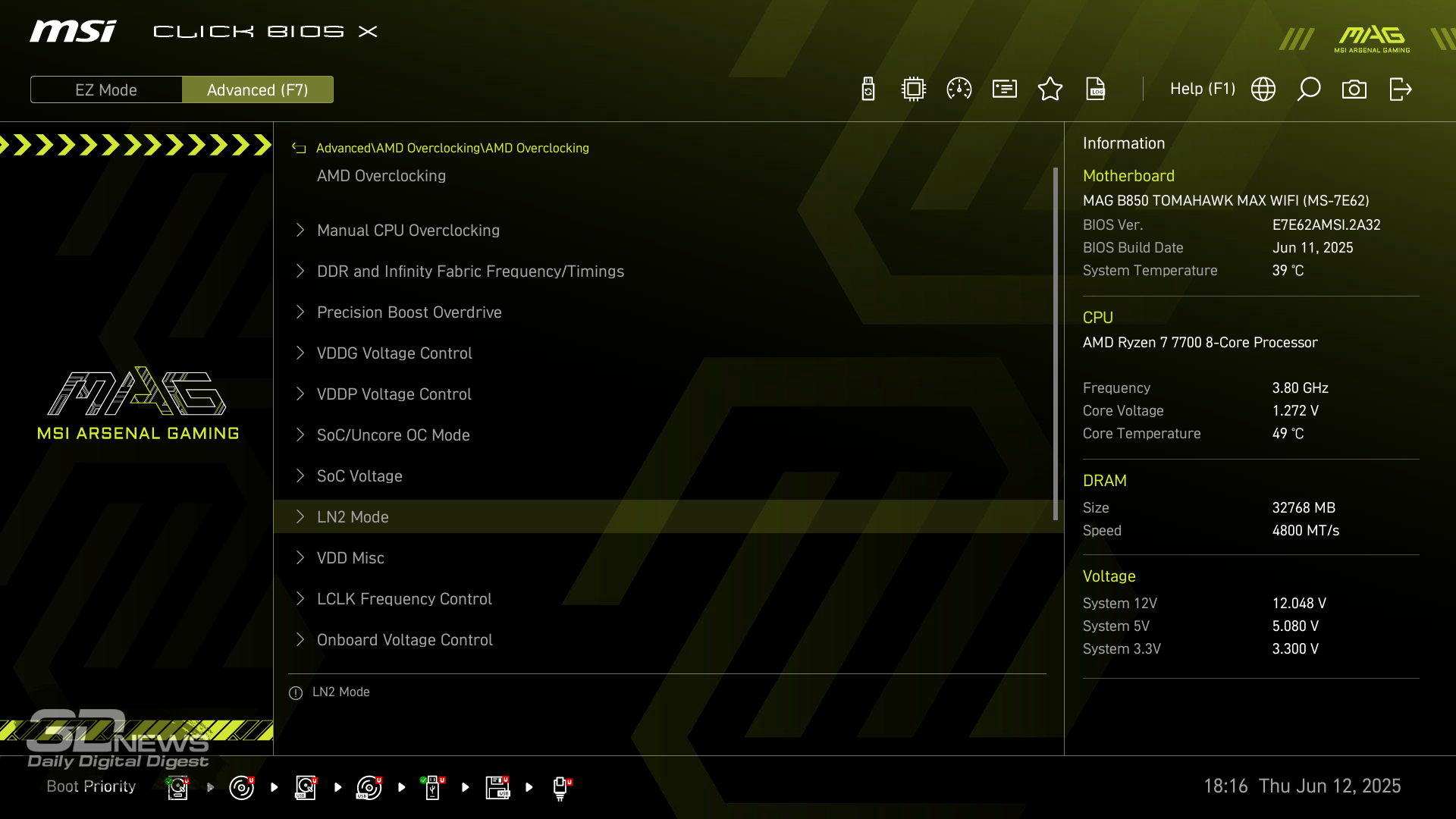The width and height of the screenshot is (1456, 819).
Task: Expand chevron for SoC Voltage
Action: 300,475
